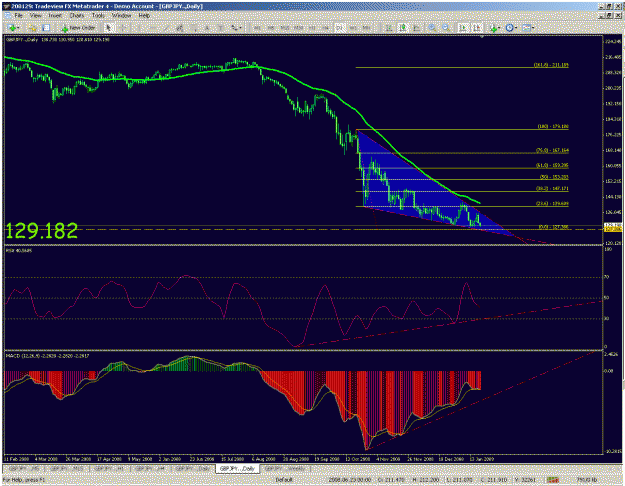This screenshot has height=486, width=625.
Task: Select the Equidistant Channel tool
Action: (180, 28)
